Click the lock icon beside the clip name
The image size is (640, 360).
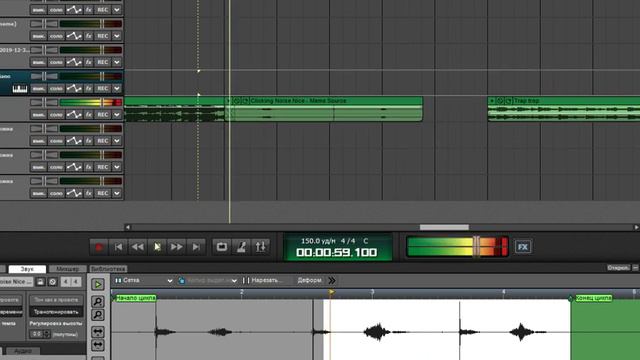click(x=40, y=282)
